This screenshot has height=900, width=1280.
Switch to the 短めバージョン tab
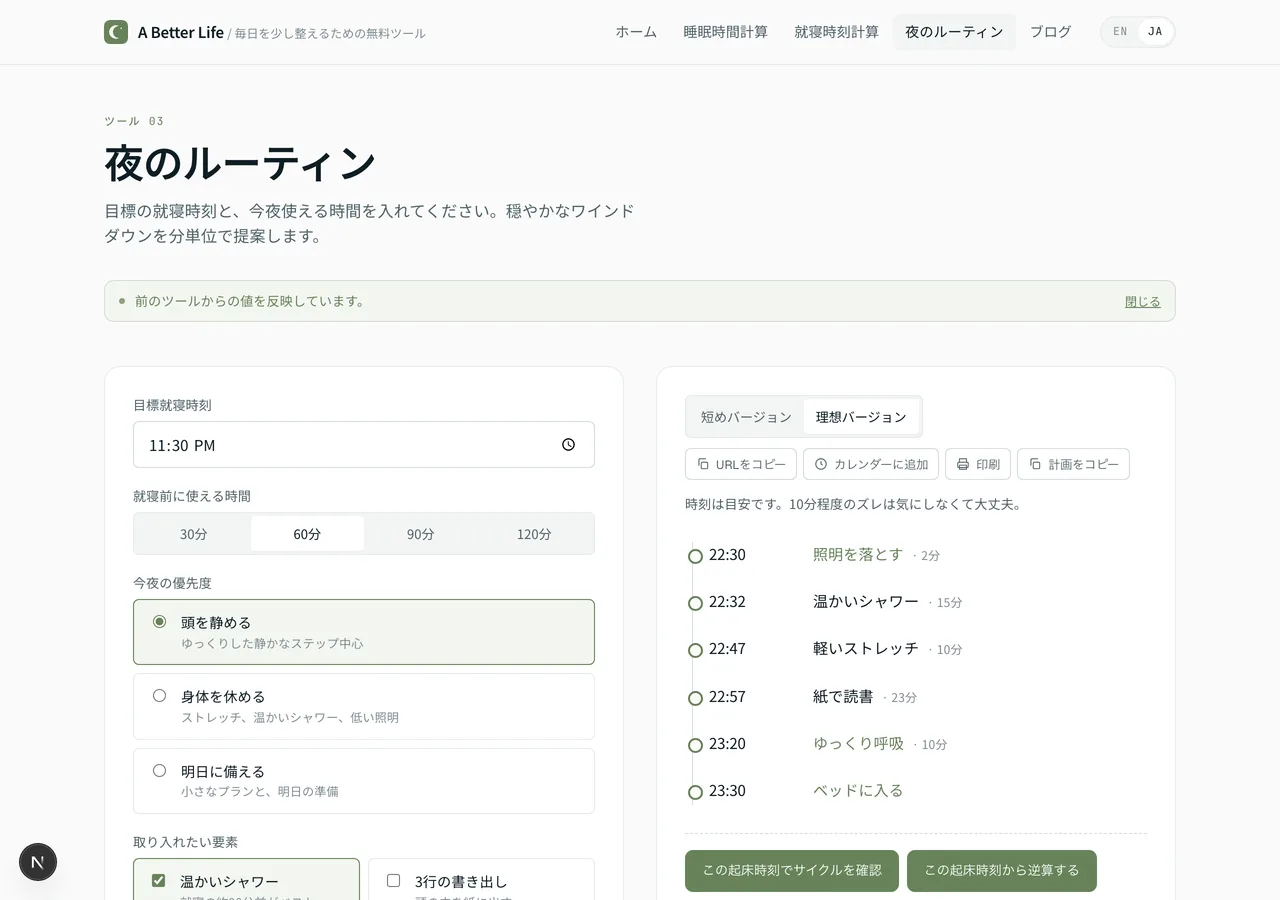click(x=744, y=416)
